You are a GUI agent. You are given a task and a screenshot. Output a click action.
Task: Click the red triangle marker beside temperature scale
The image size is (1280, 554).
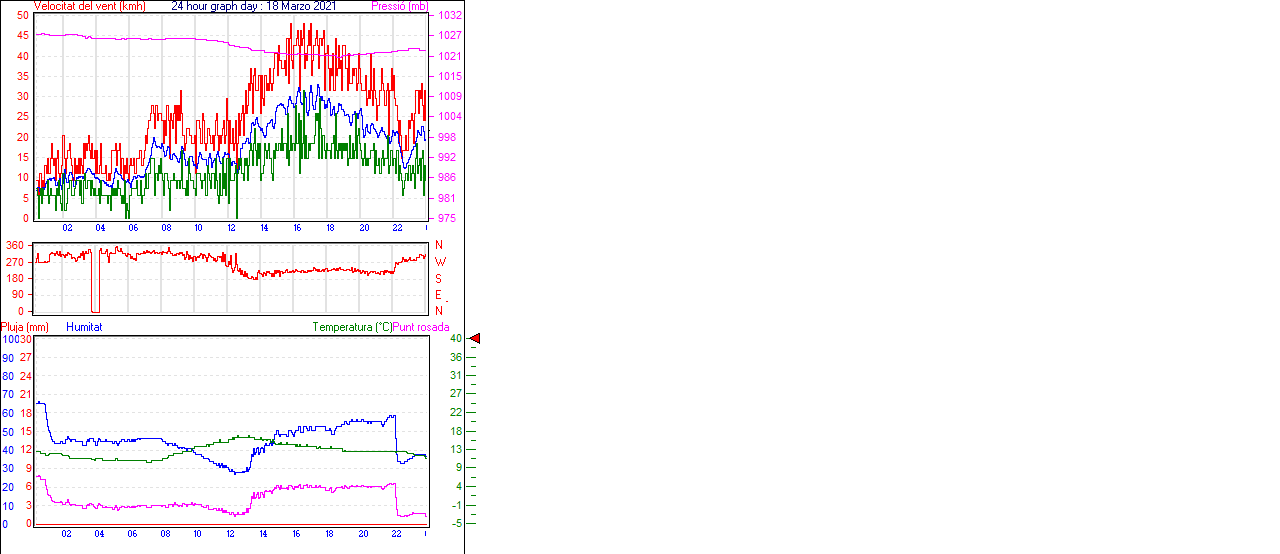[475, 339]
